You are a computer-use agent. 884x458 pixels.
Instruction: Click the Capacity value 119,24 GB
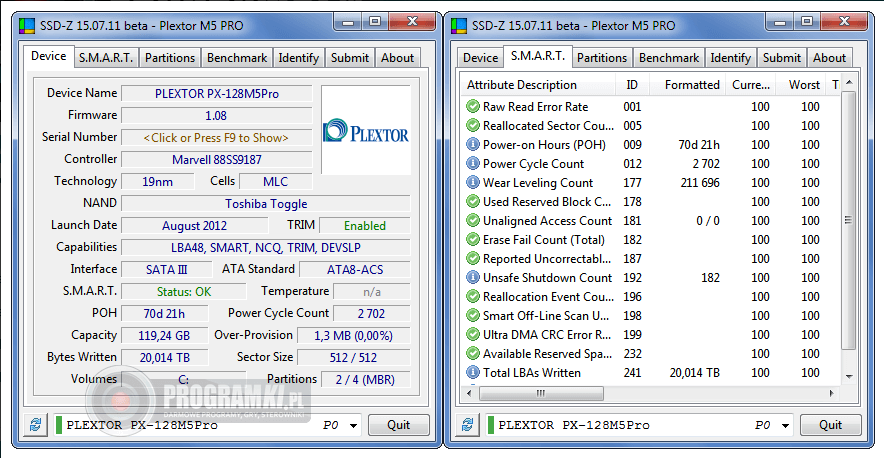[x=165, y=336]
